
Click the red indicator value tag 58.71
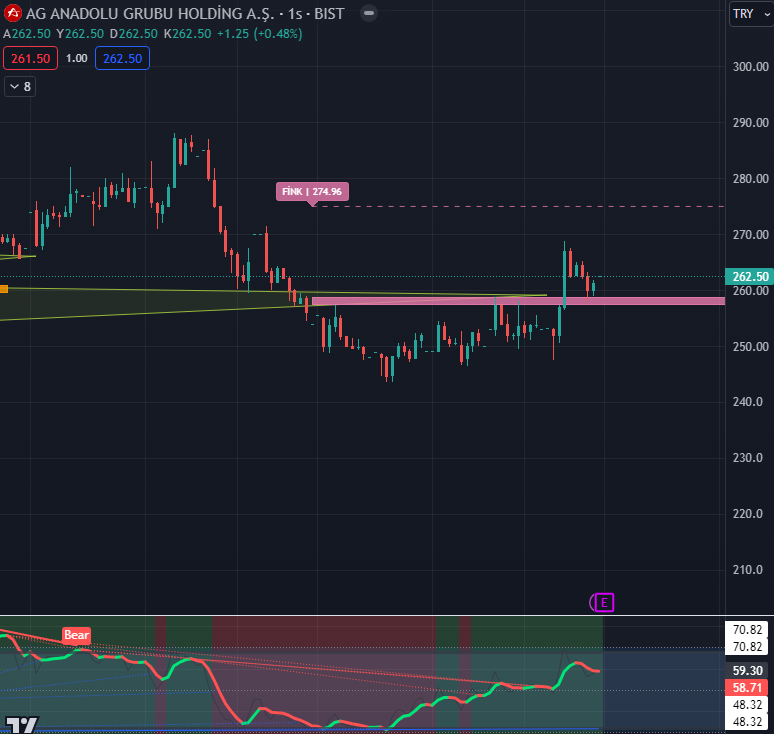coord(747,688)
